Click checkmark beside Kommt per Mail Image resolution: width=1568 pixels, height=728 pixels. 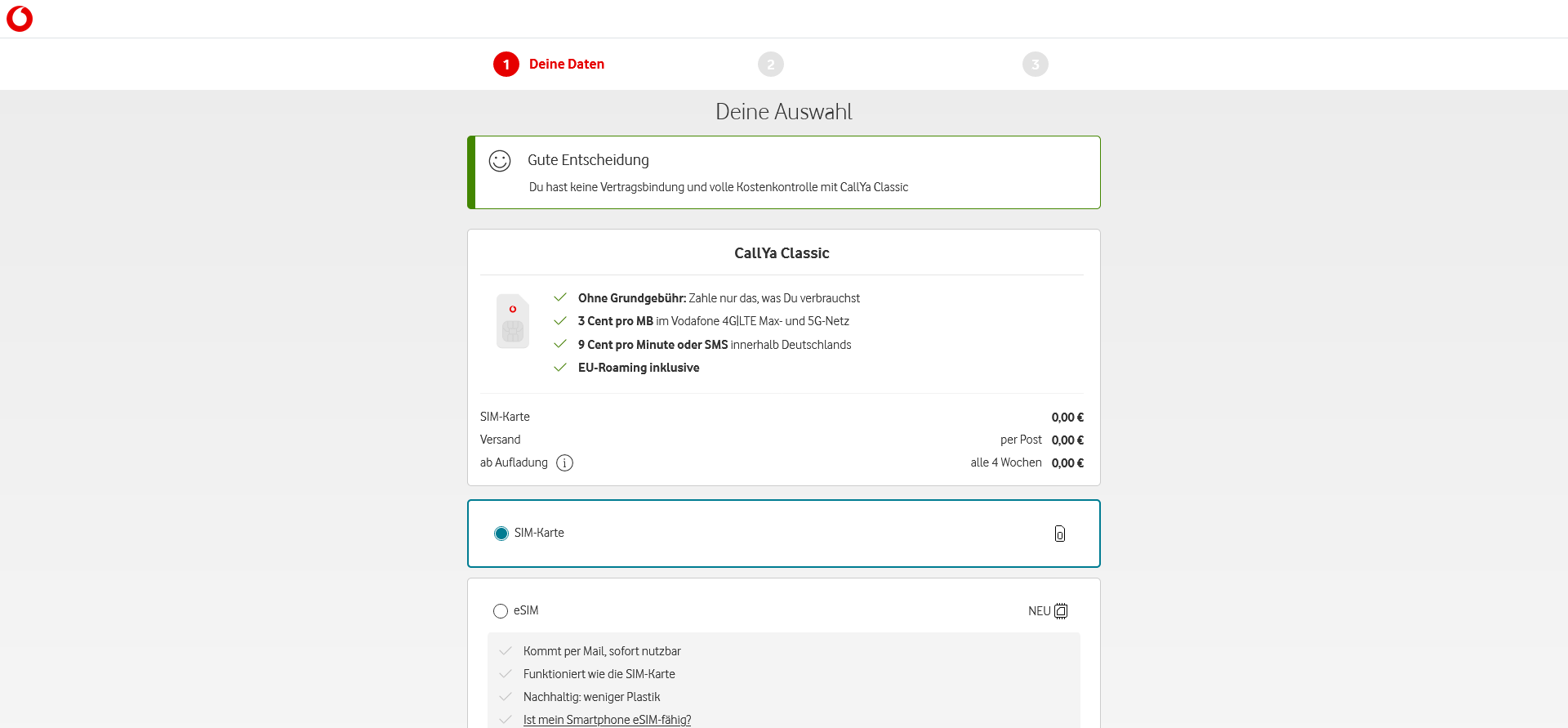click(506, 651)
